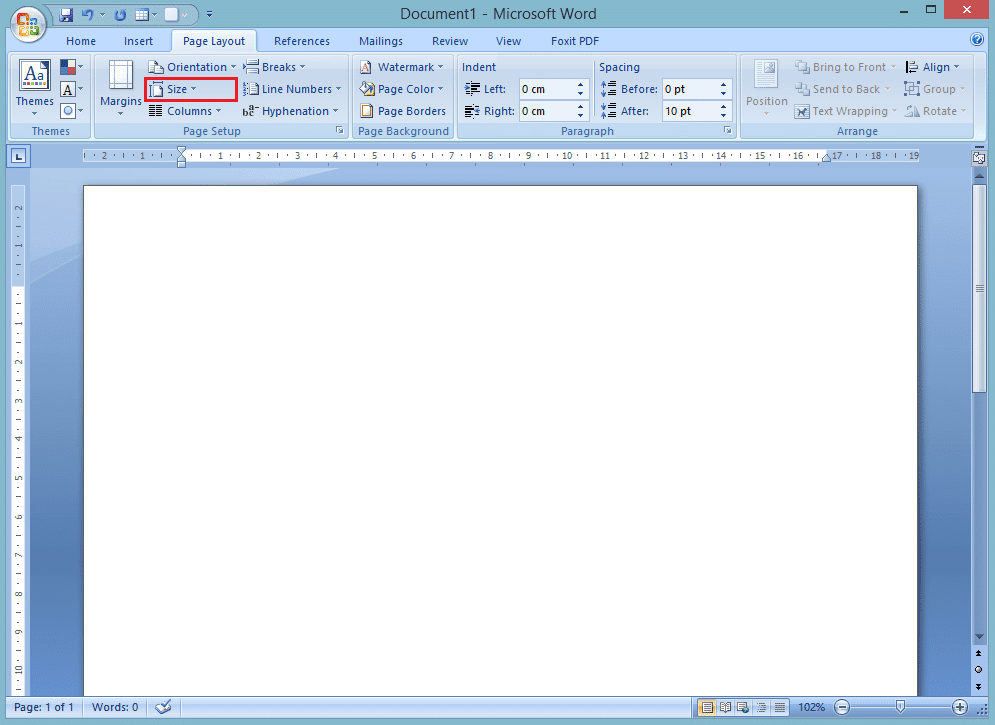
Task: Switch to Print Layout view
Action: [x=706, y=707]
